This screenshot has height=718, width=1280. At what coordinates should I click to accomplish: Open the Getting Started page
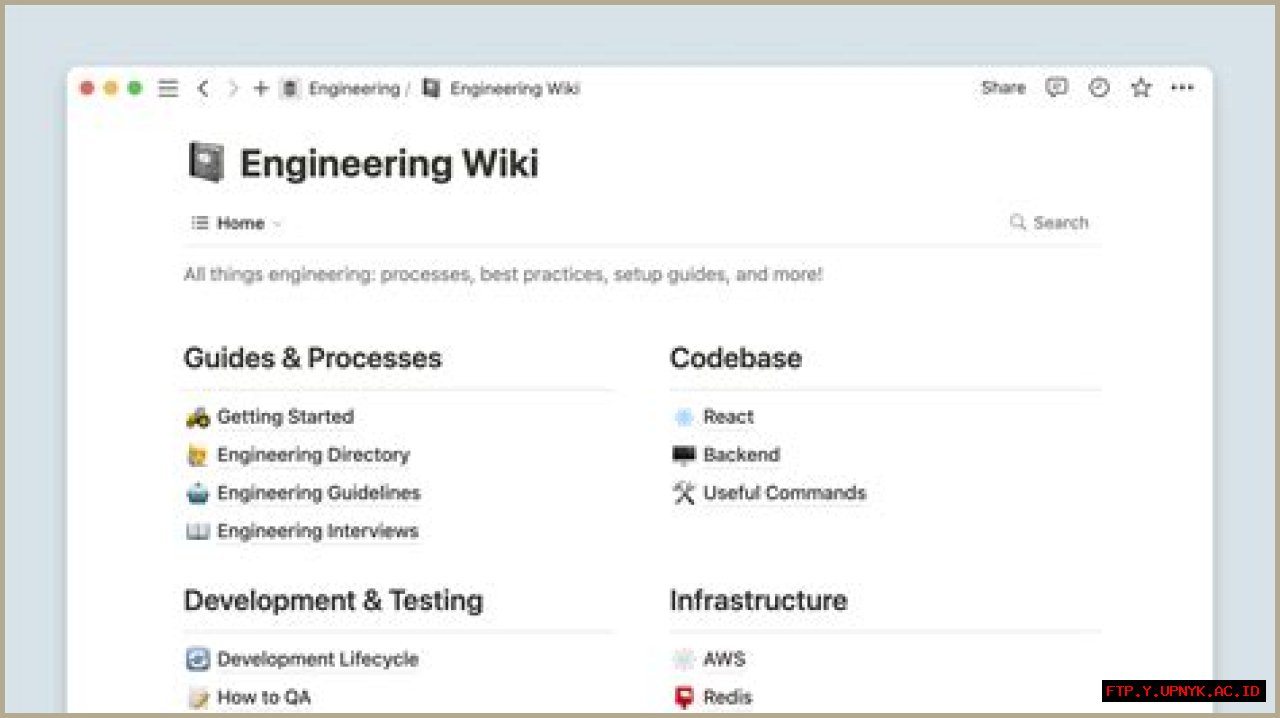click(x=285, y=417)
